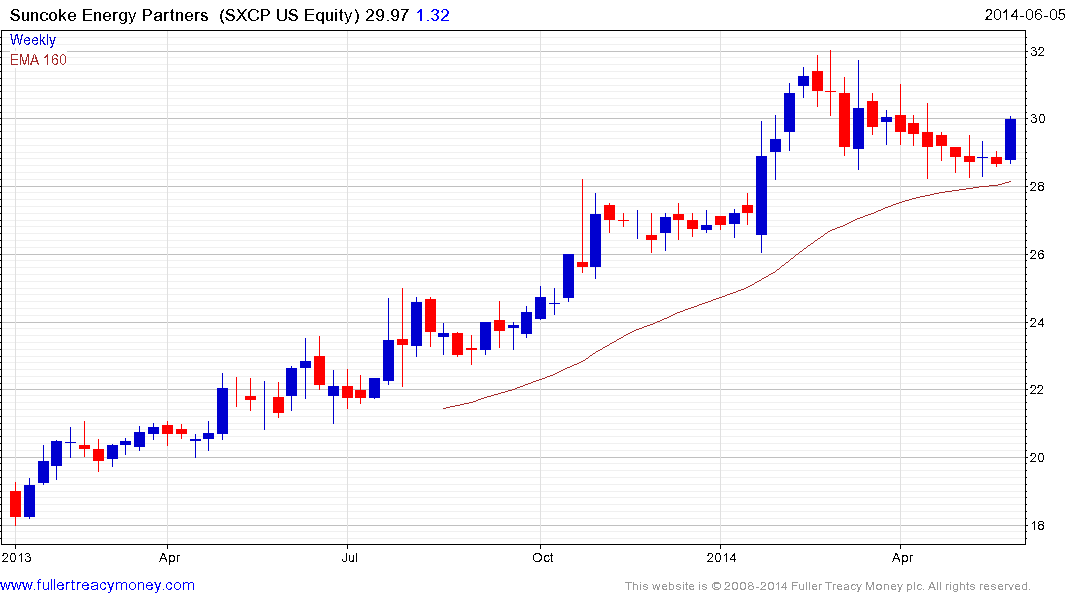The height and width of the screenshot is (600, 1075).
Task: Click the Apr axis label after 2014
Action: coord(902,557)
